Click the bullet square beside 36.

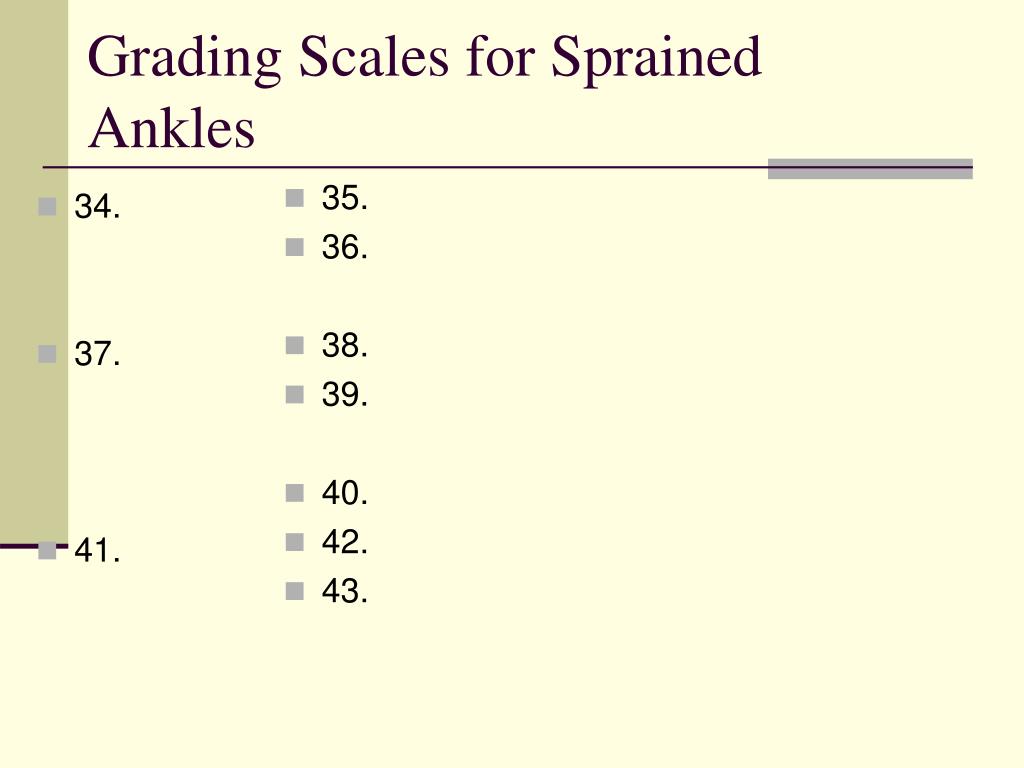click(x=295, y=247)
